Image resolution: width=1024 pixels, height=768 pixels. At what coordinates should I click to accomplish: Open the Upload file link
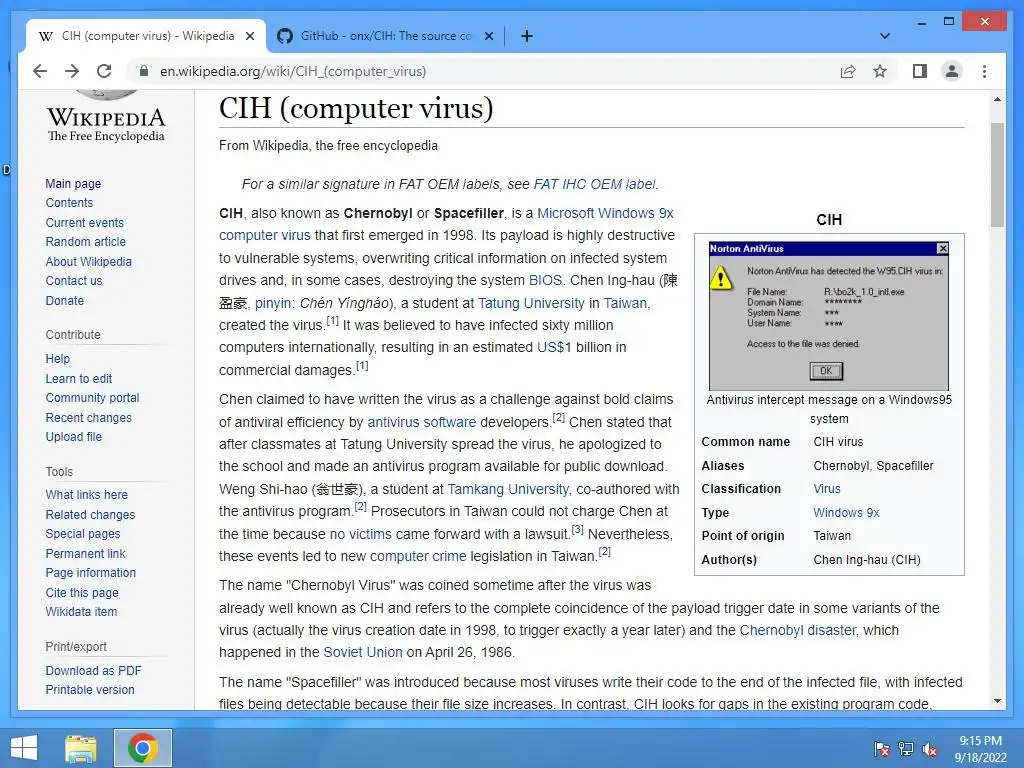point(74,436)
